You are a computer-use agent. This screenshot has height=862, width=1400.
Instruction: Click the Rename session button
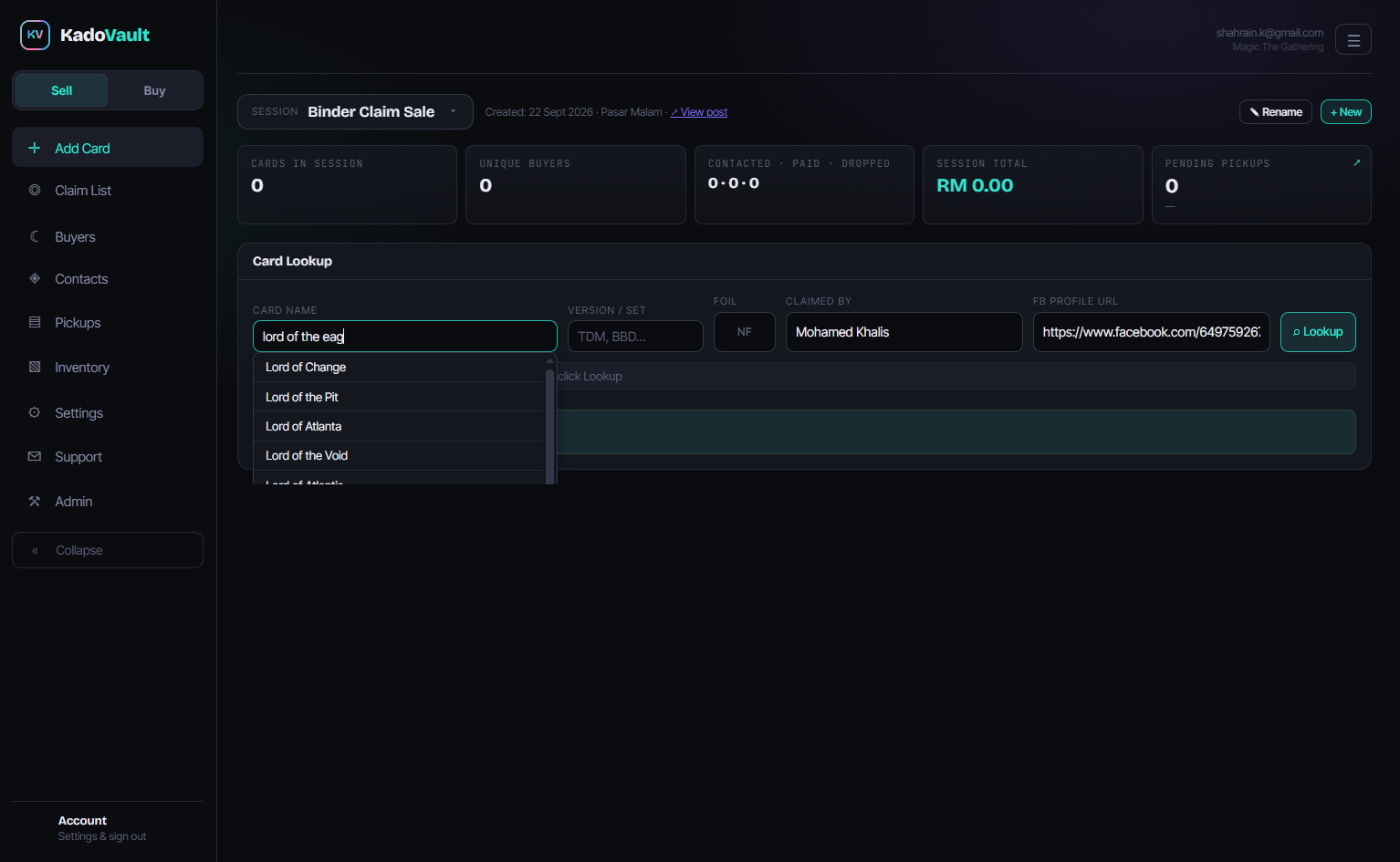coord(1276,111)
